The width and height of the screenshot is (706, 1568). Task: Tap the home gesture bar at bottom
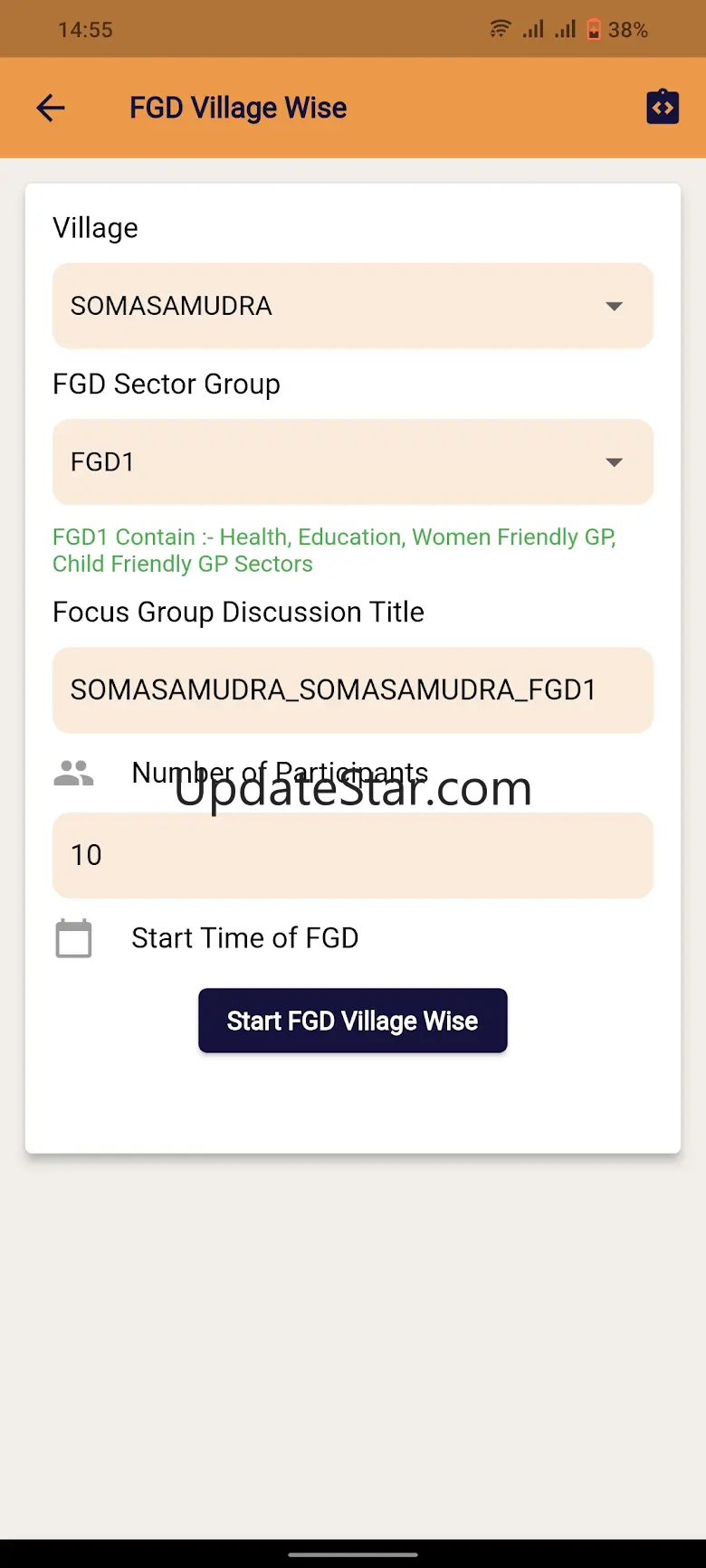pyautogui.click(x=353, y=1554)
